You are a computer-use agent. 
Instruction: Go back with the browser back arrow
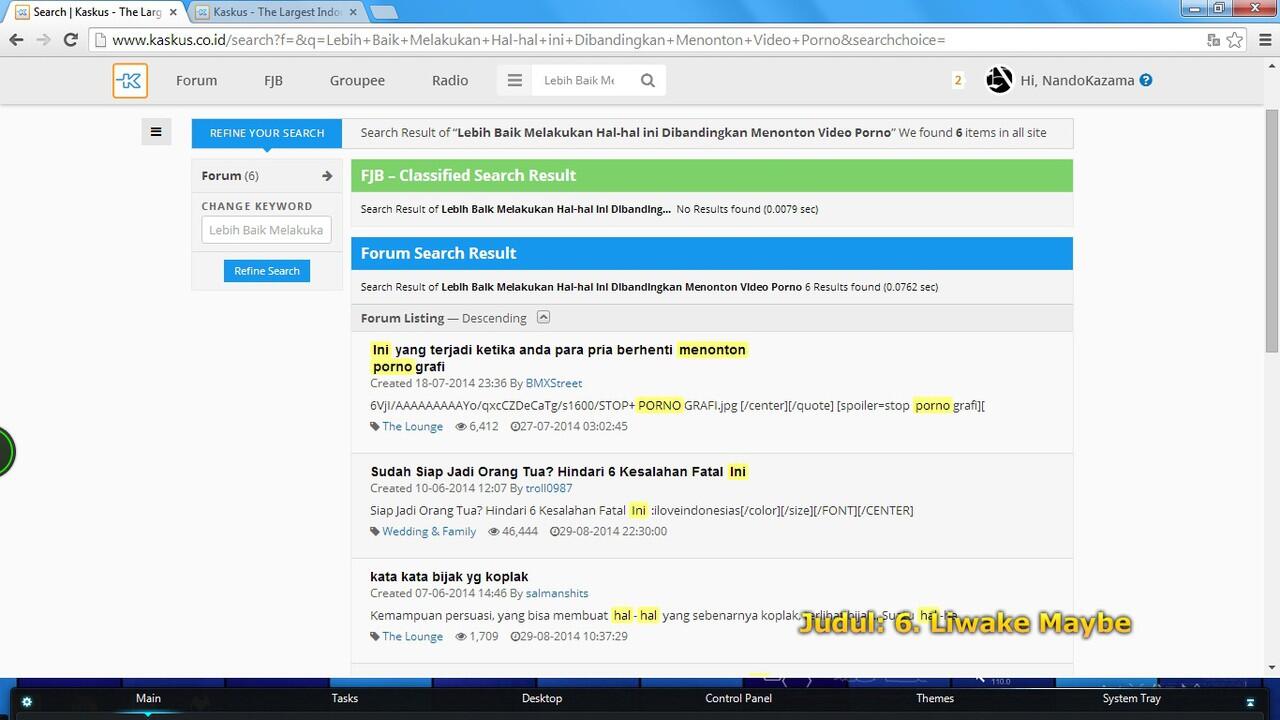[16, 40]
